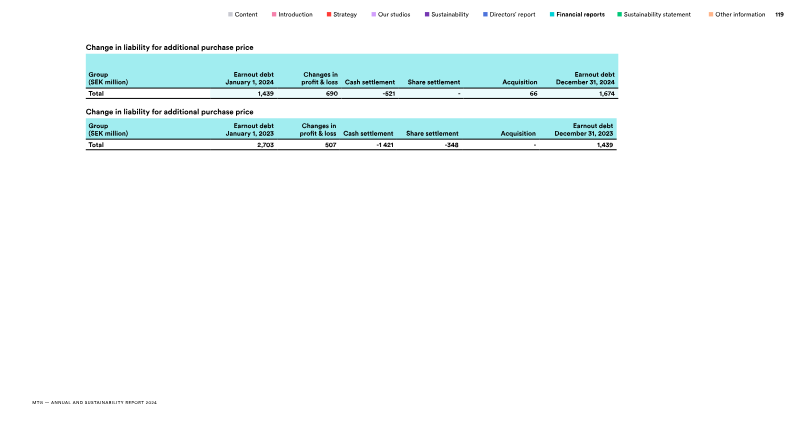This screenshot has height=426, width=800.
Task: Open the Our studios section
Action: [394, 15]
